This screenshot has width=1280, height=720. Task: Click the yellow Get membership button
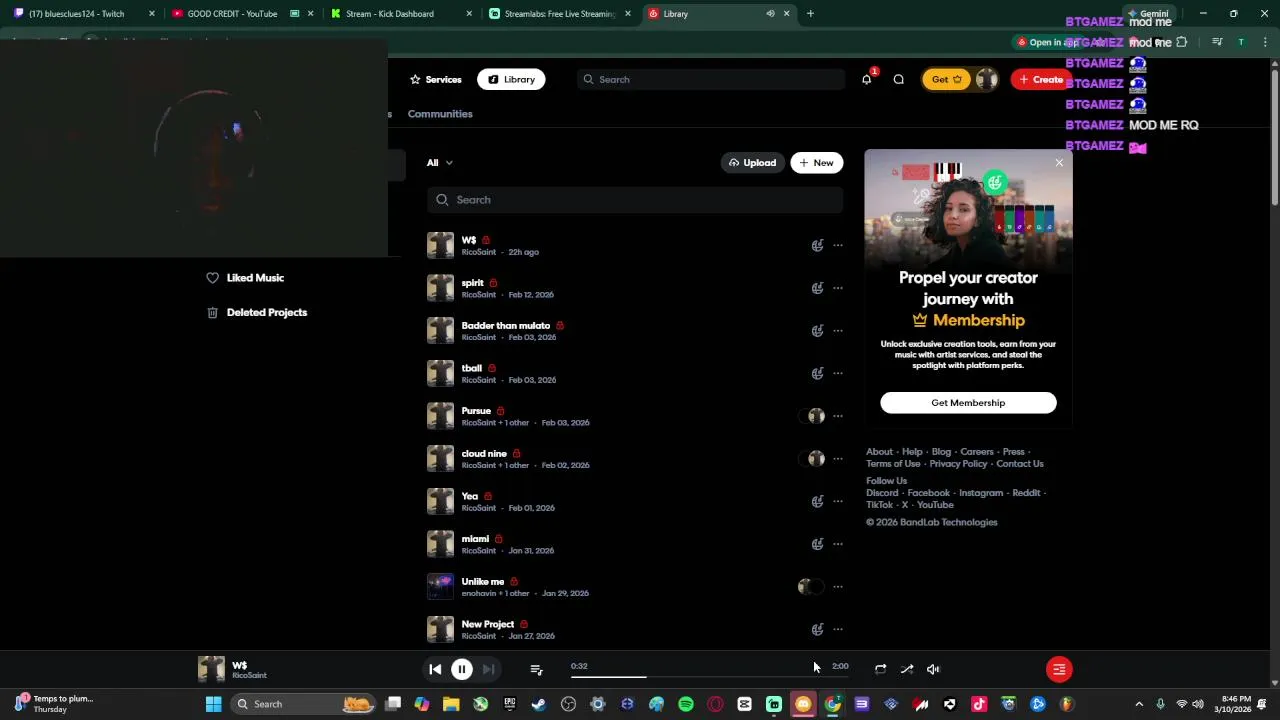(946, 79)
